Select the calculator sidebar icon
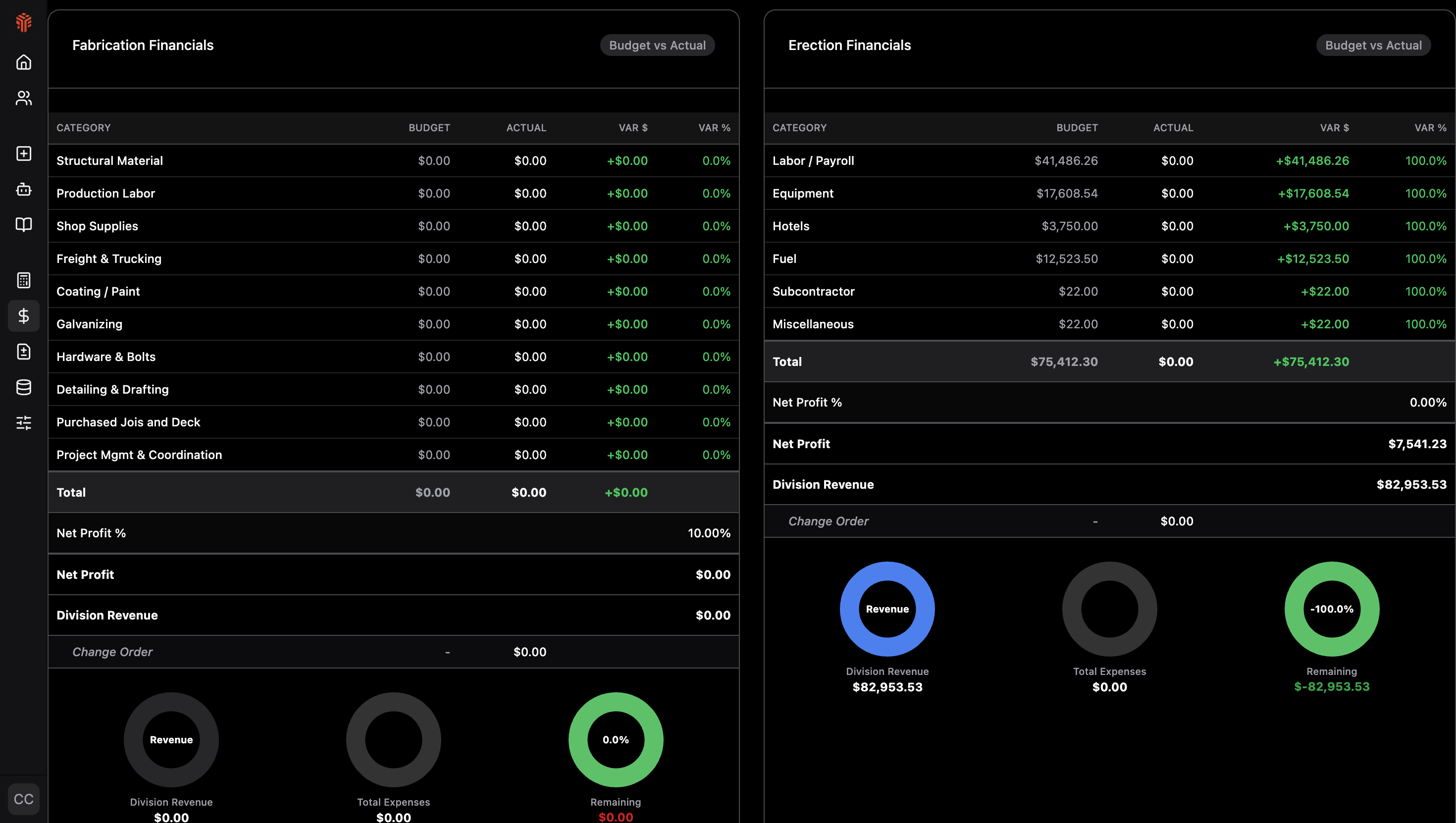Screen dimensions: 1456x823 coord(24,280)
